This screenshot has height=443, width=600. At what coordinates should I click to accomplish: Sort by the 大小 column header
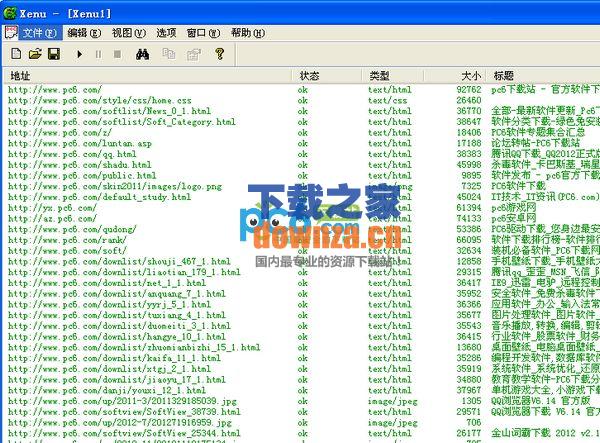click(455, 75)
